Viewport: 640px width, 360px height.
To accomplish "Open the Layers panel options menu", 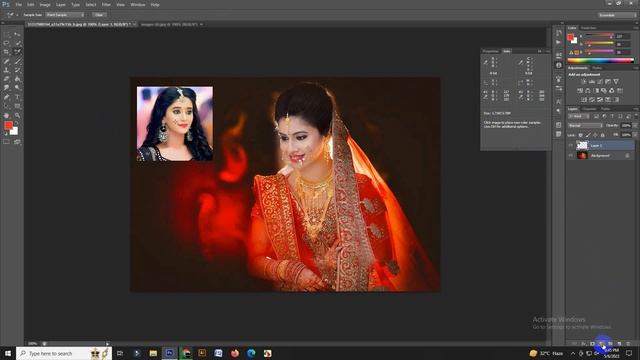I will (636, 109).
